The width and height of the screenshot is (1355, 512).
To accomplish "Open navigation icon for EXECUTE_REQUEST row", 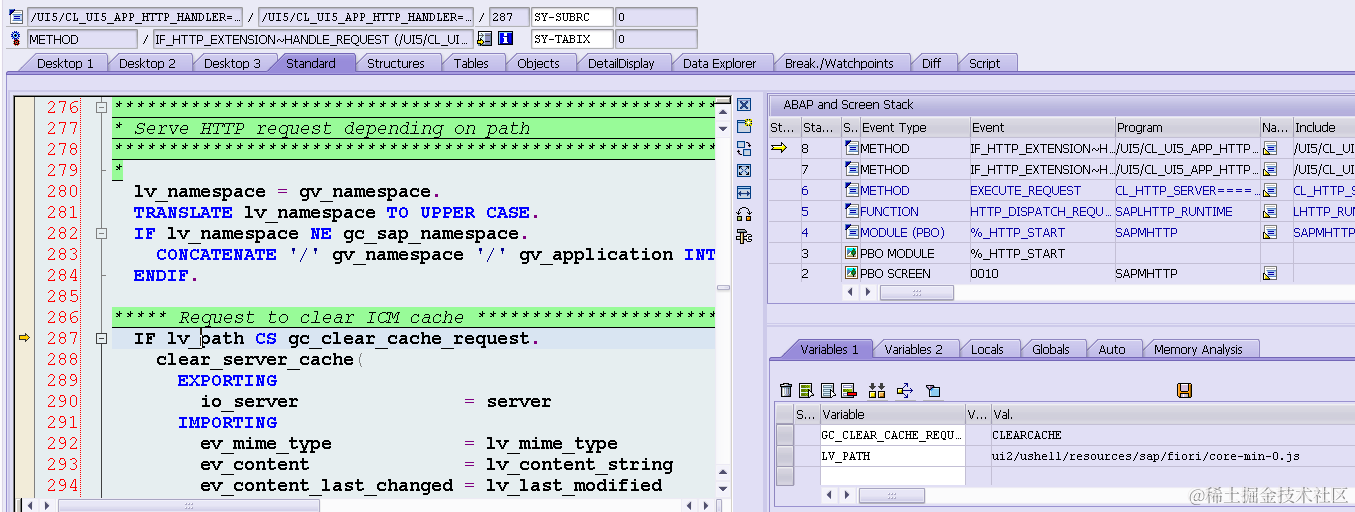I will [1269, 191].
